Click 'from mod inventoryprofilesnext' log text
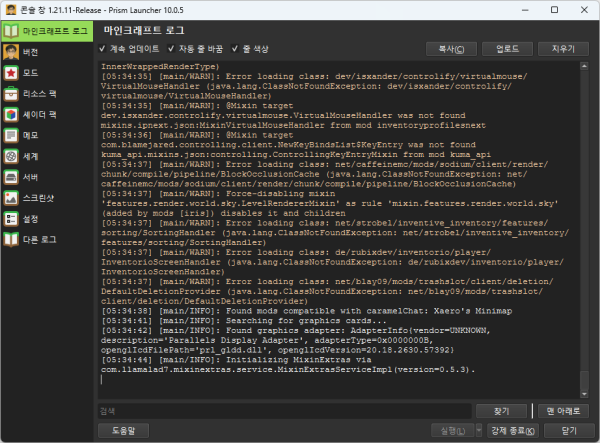 click(x=408, y=125)
